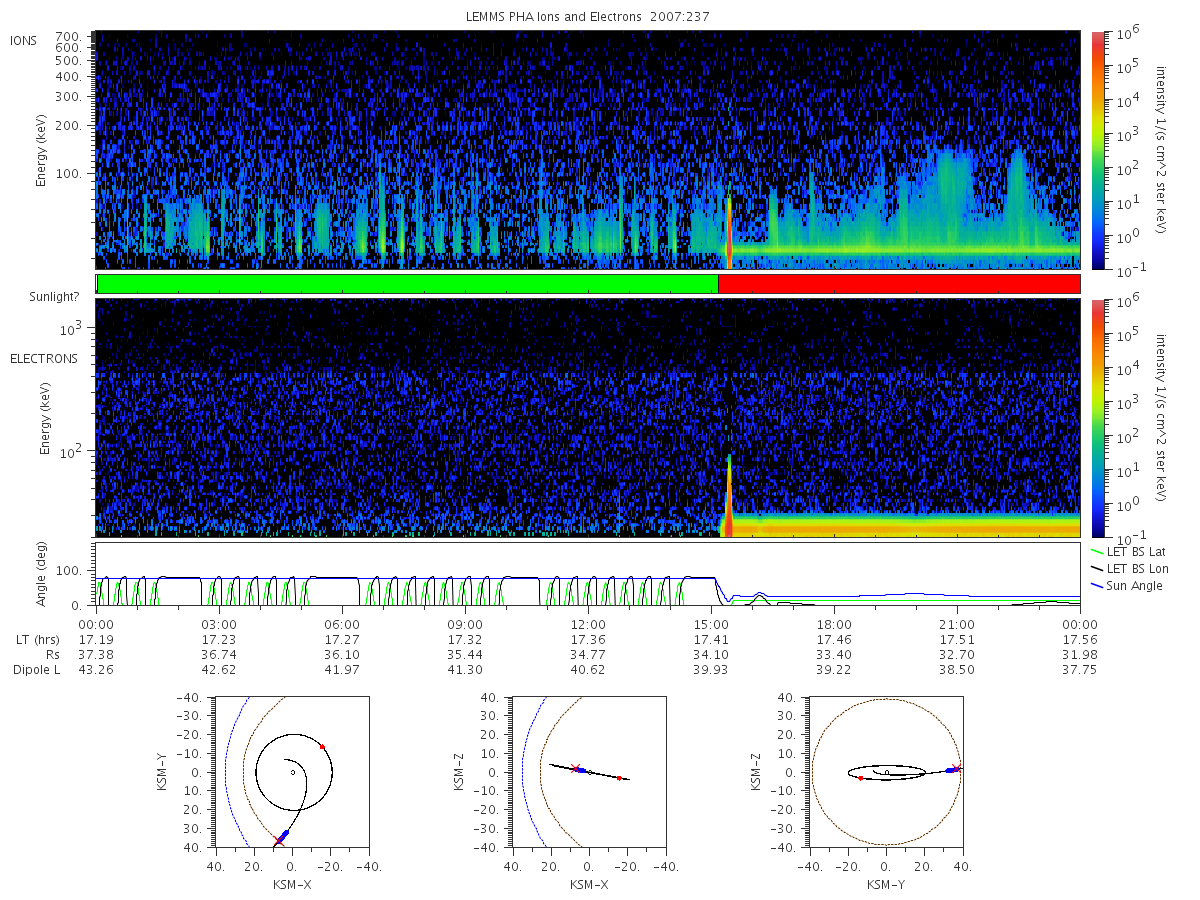Click the red segment of the sunlight bar
The image size is (1200, 900).
[x=899, y=284]
